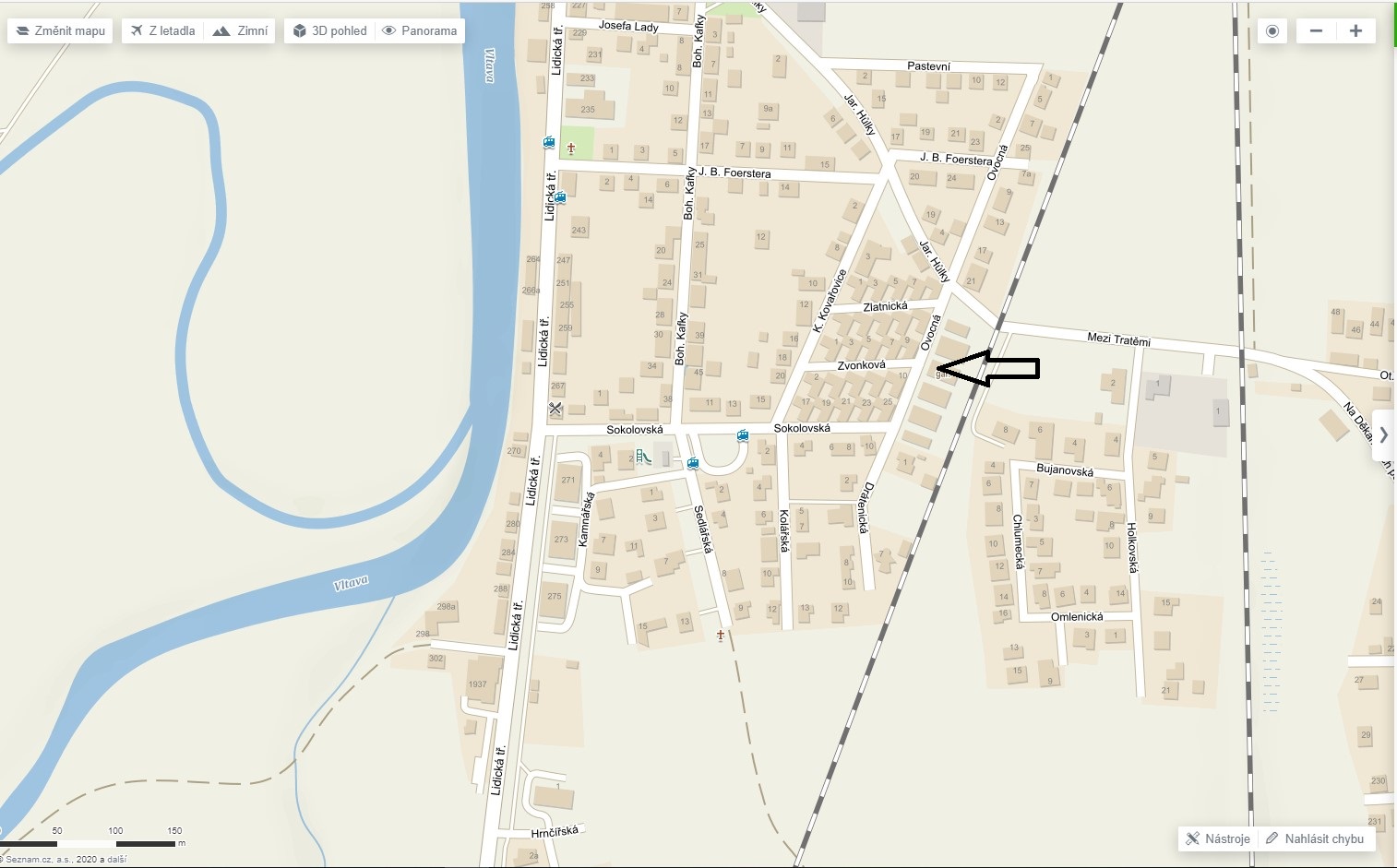Activate the 3D pohled view
Image resolution: width=1397 pixels, height=868 pixels.
(329, 30)
